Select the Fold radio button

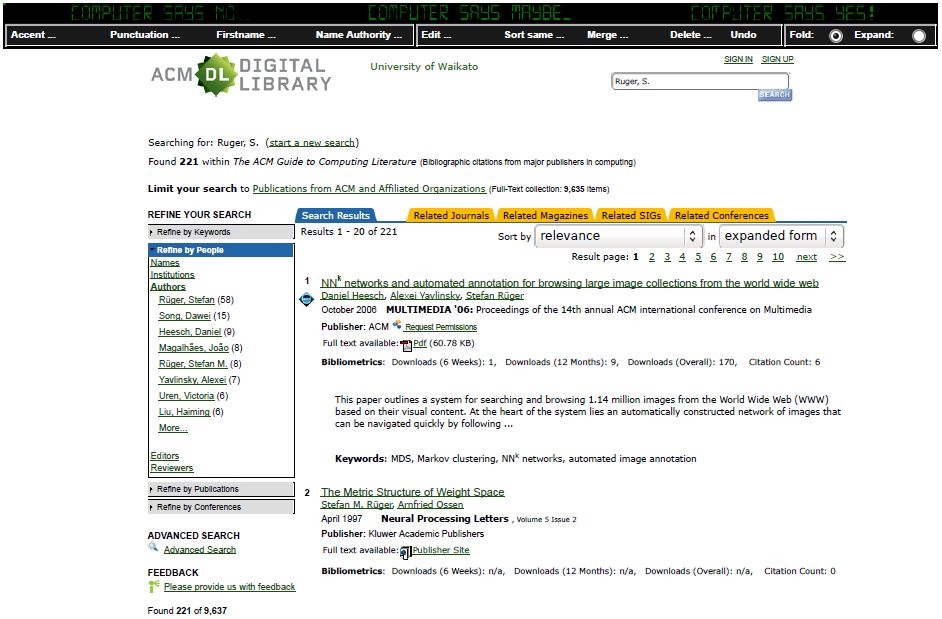[x=835, y=35]
